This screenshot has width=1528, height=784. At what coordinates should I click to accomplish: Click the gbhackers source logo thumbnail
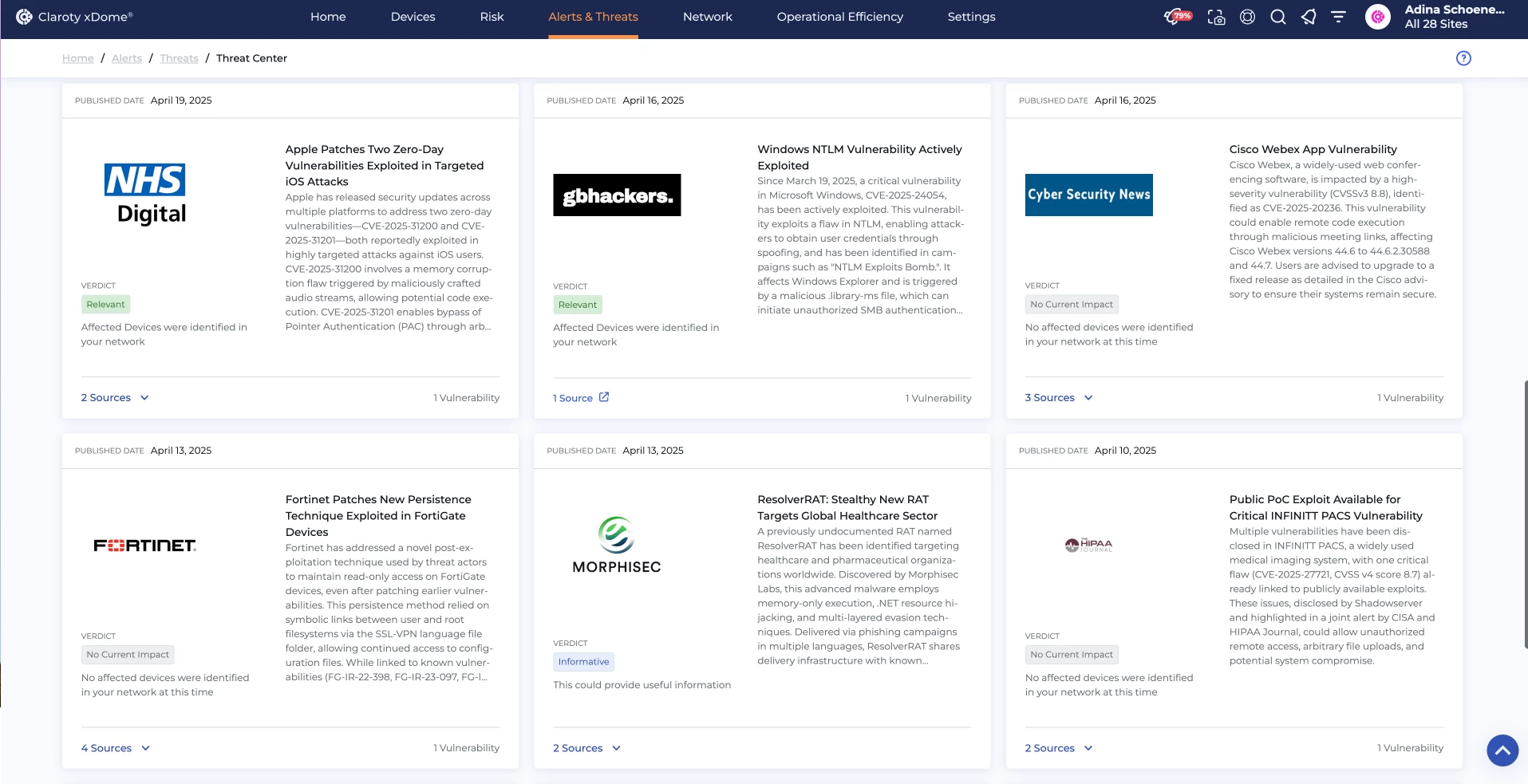617,195
